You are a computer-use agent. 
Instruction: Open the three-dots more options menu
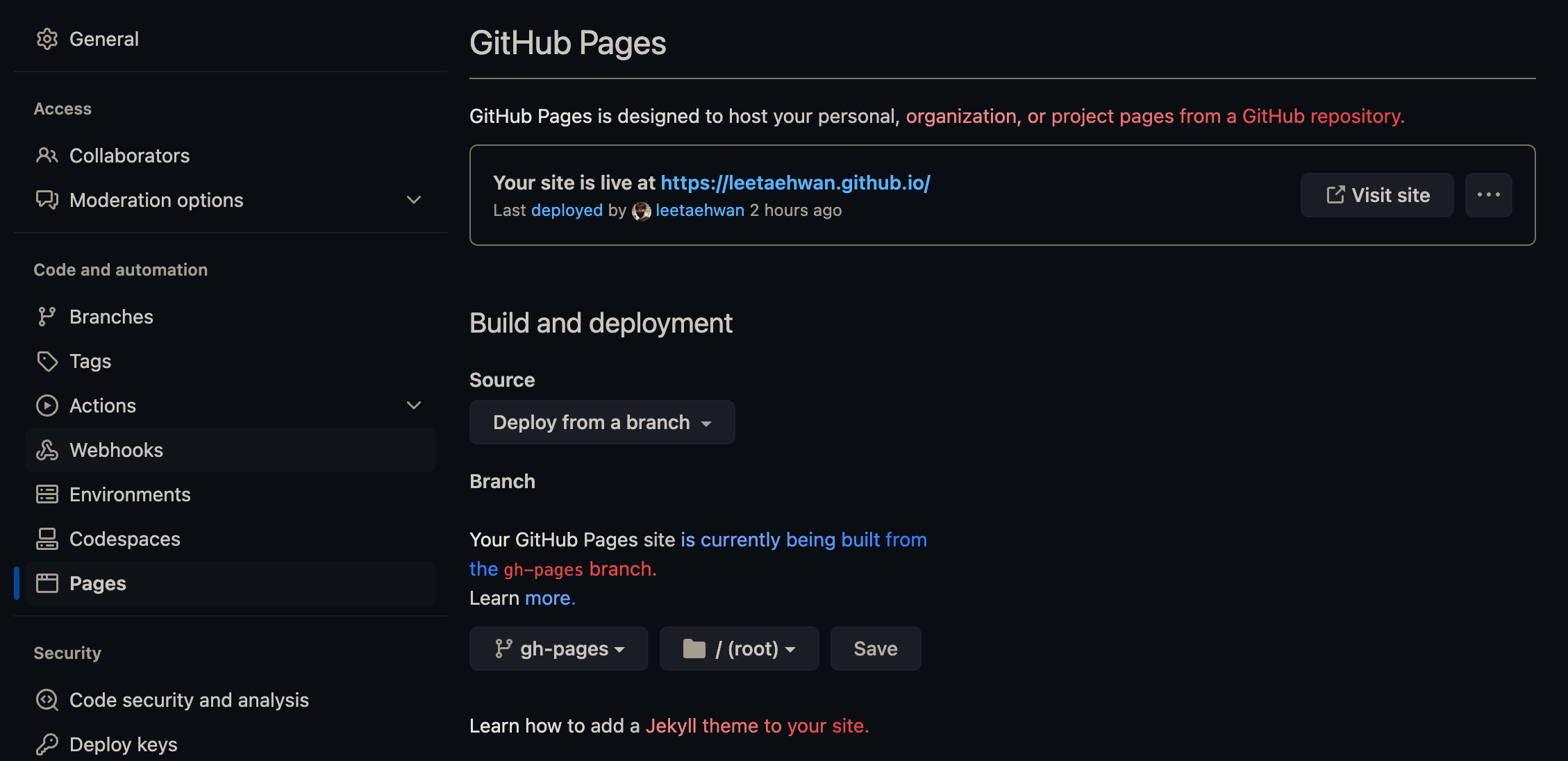click(x=1488, y=195)
